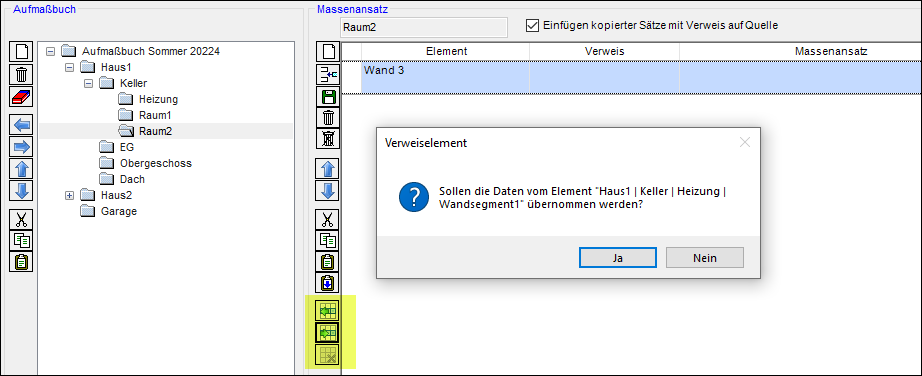Click the trash icon in Aufmaßbuch toolbar

coord(21,74)
